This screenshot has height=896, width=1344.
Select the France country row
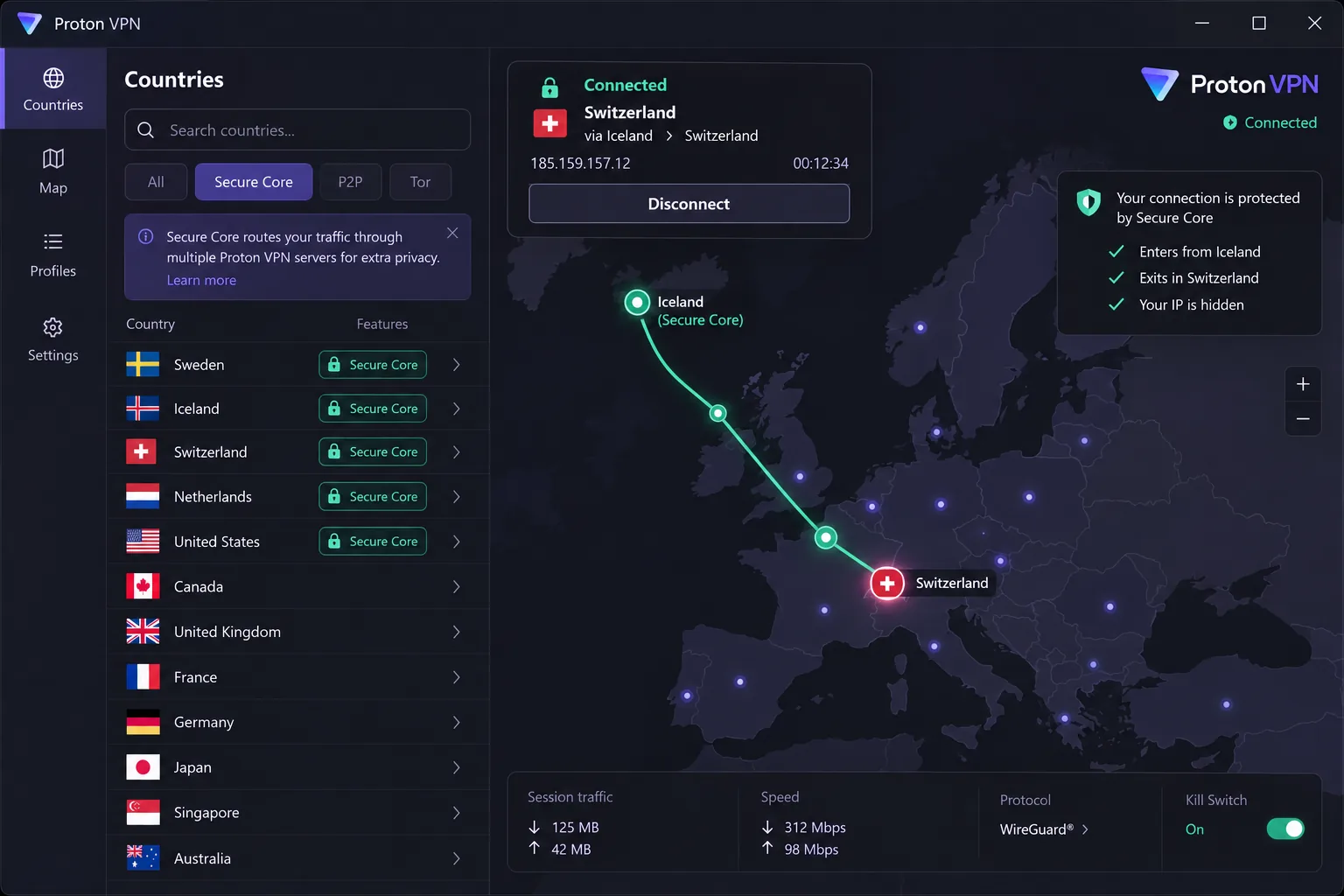297,677
